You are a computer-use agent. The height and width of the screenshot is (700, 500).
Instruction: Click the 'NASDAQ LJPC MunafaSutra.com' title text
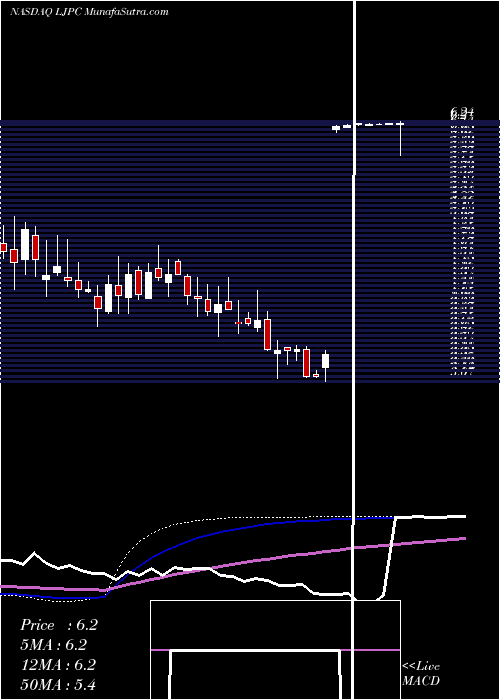click(89, 12)
